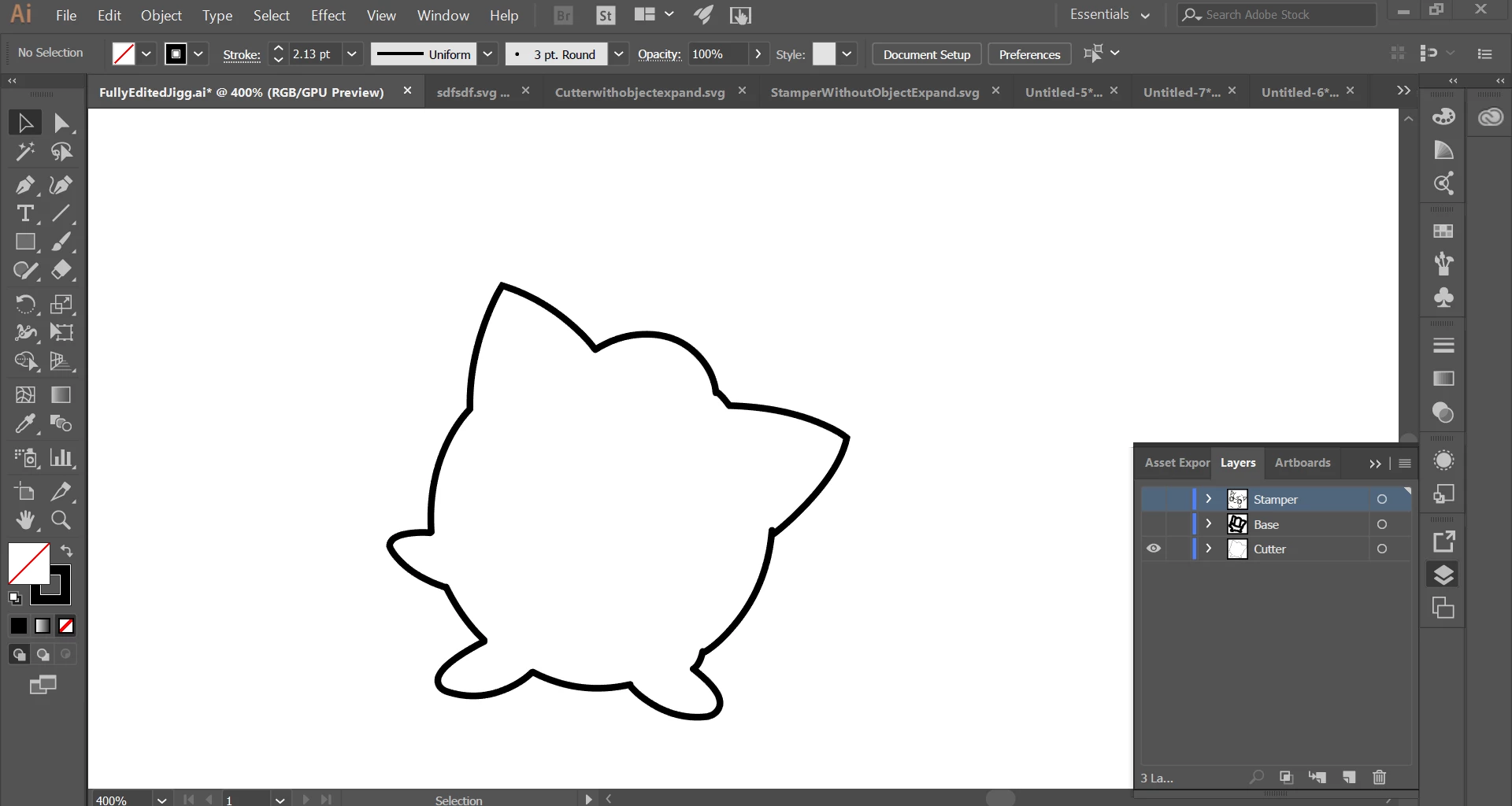Screen dimensions: 1512x806
Task: Open the Effect menu
Action: click(x=328, y=15)
